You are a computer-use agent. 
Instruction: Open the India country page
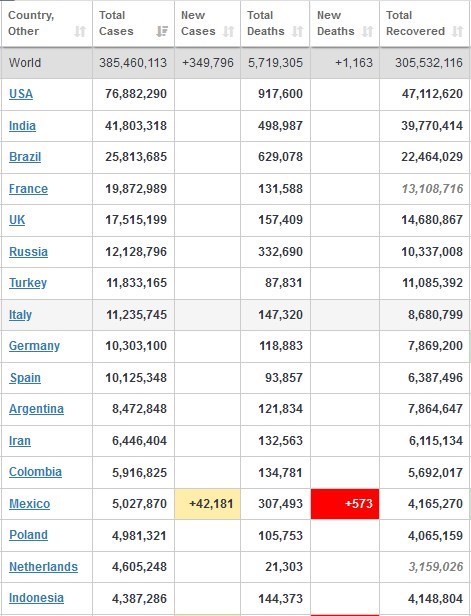coord(22,126)
